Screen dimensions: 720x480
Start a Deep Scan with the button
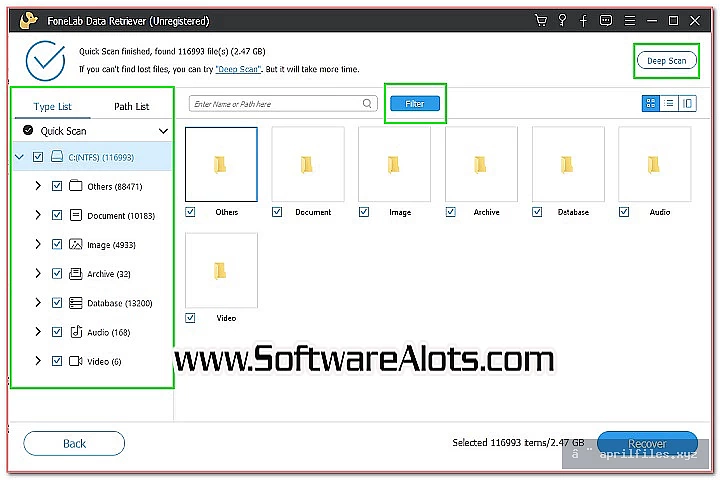click(666, 61)
